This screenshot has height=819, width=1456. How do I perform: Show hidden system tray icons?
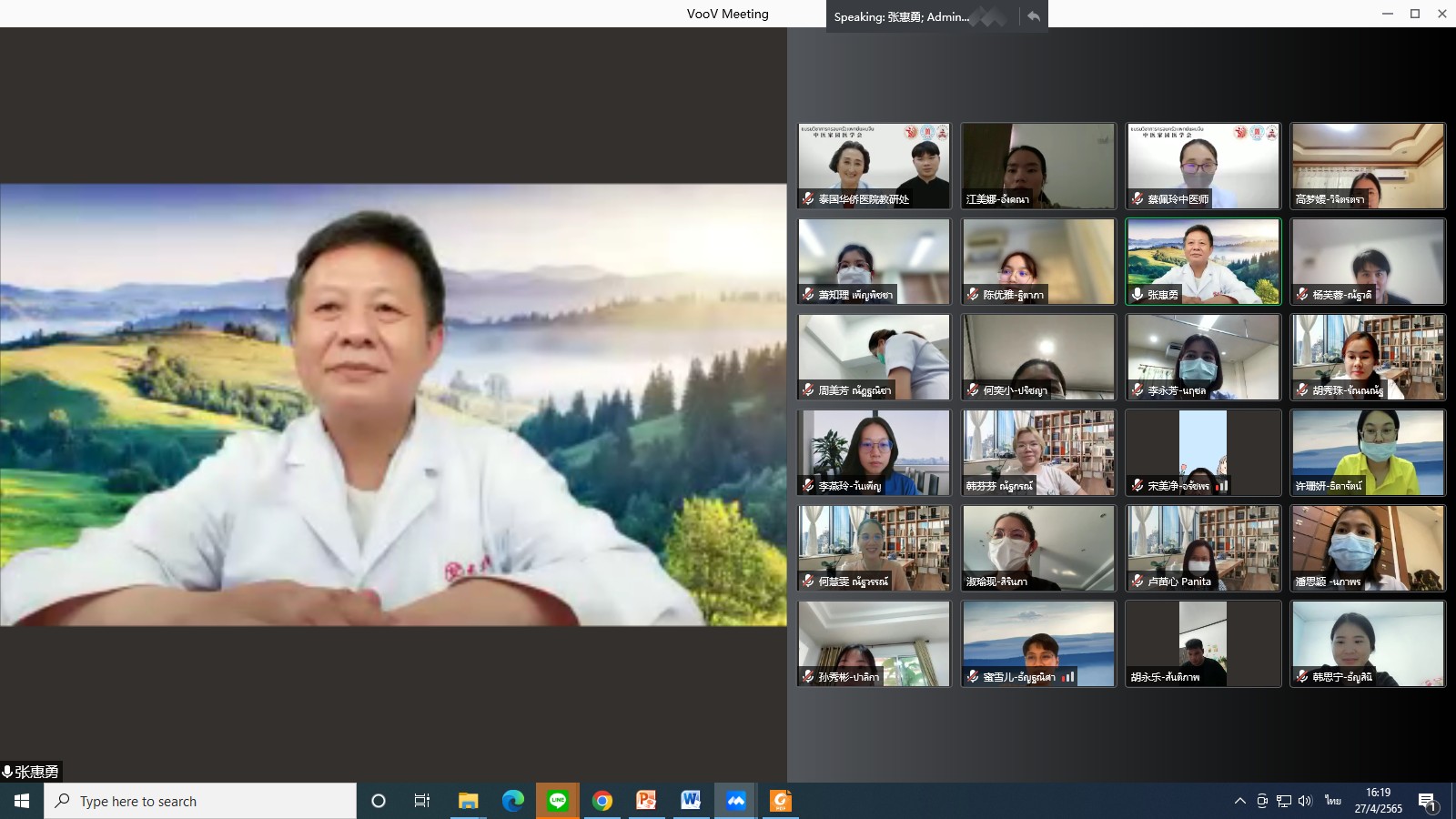(x=1239, y=801)
